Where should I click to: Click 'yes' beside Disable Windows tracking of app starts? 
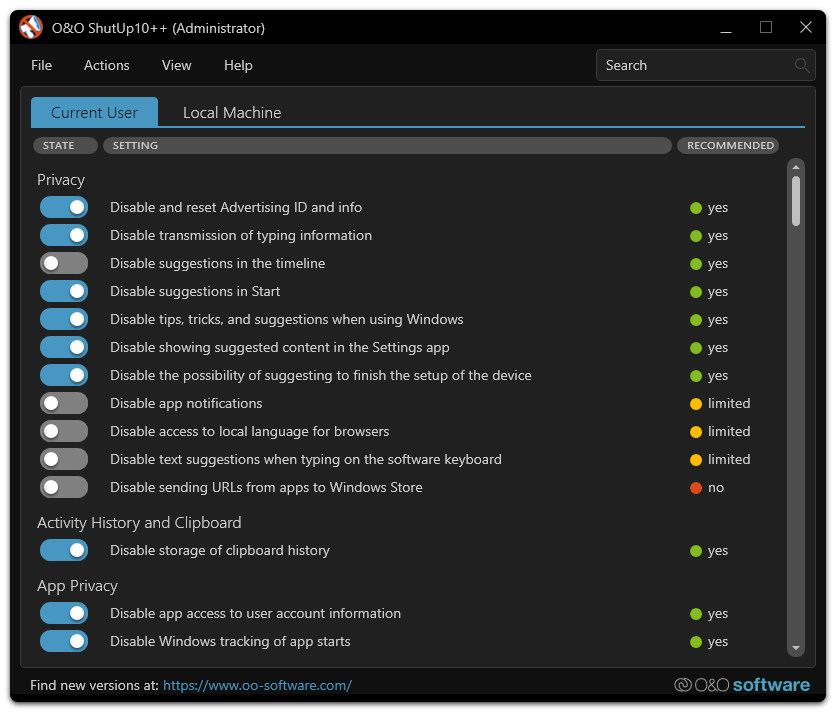coord(718,642)
